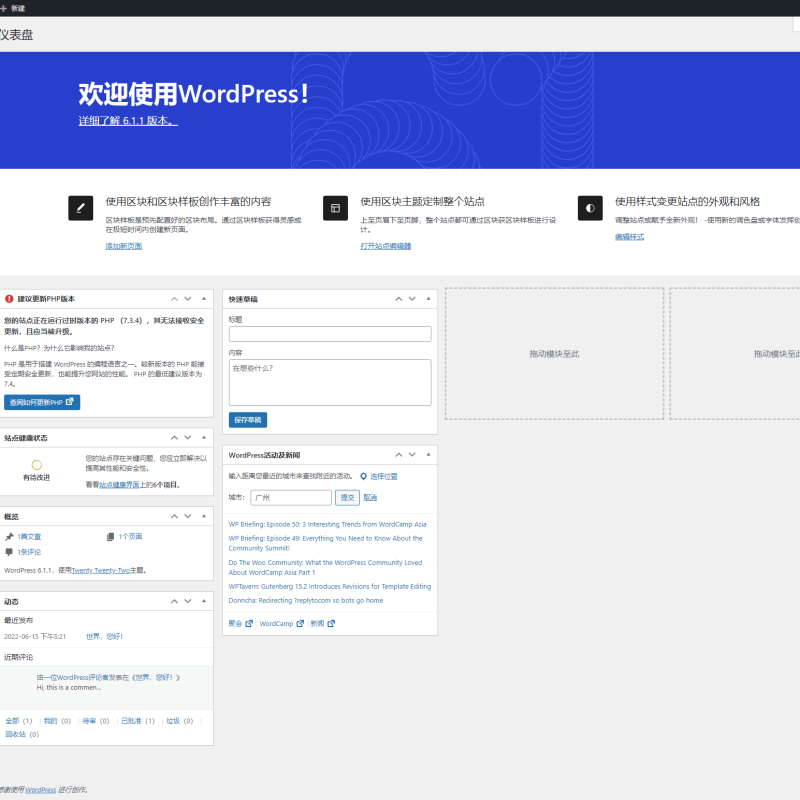800x800 pixels.
Task: Open the learn more about 6.1.1 link
Action: coord(128,121)
